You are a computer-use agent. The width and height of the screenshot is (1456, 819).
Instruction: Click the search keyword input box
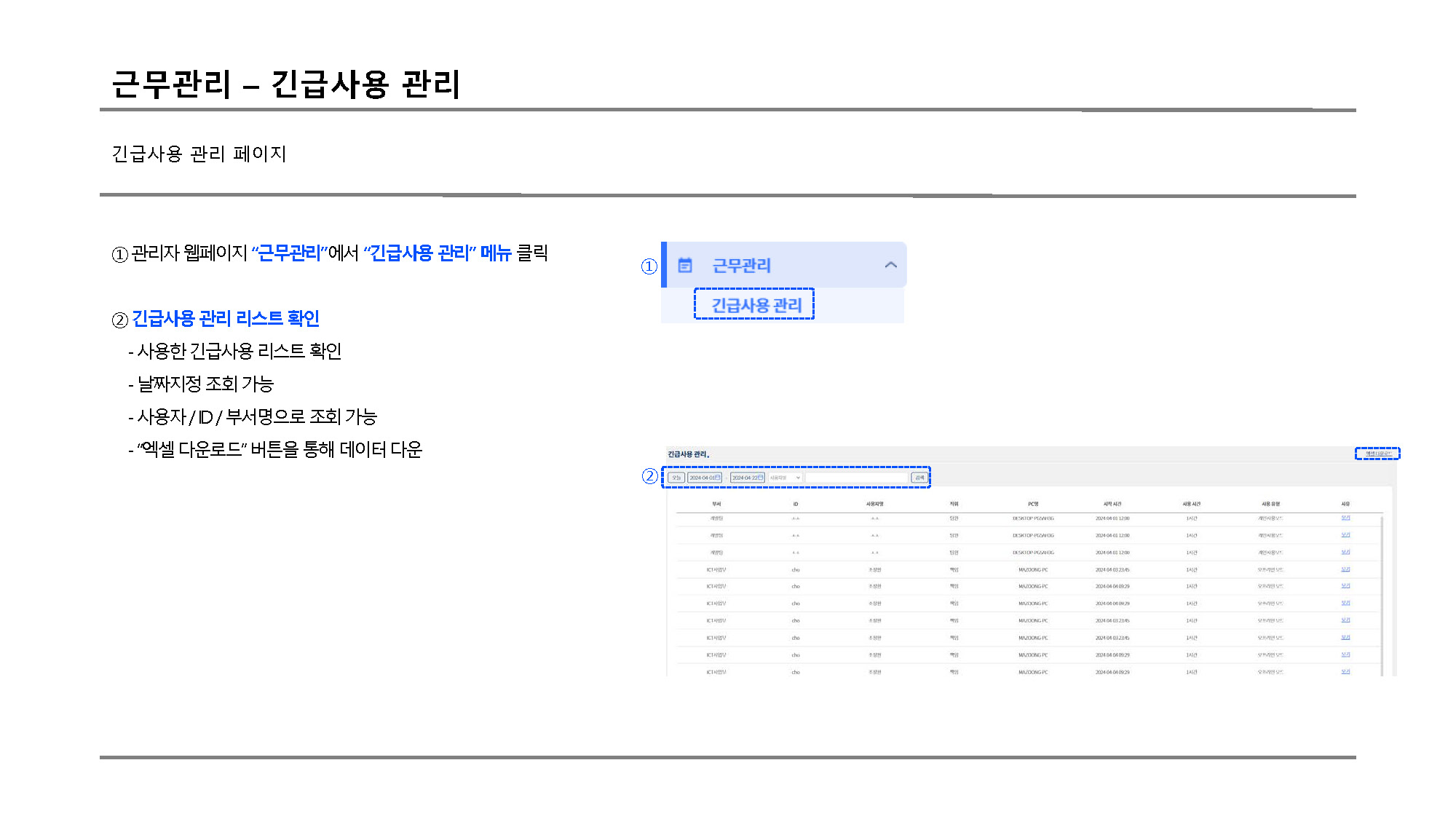point(857,478)
